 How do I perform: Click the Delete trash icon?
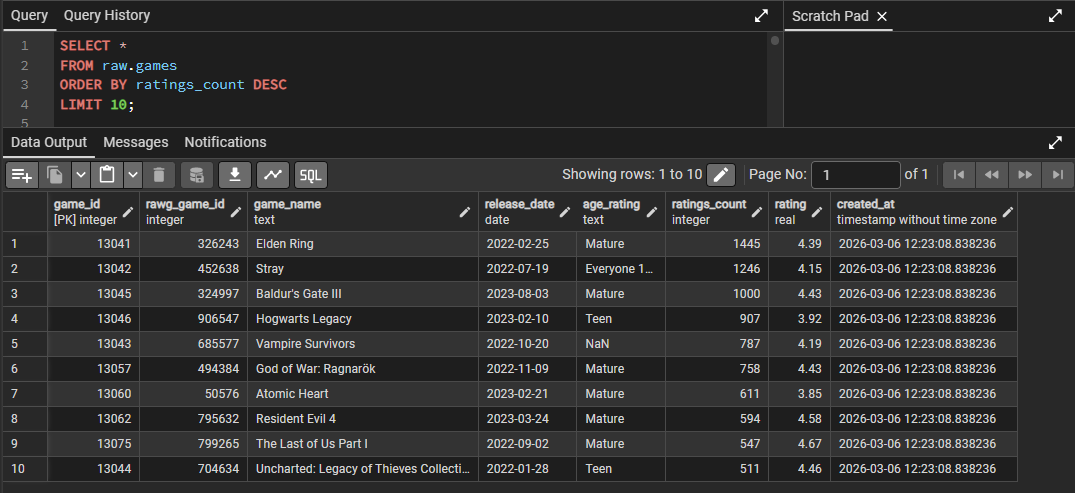(159, 175)
